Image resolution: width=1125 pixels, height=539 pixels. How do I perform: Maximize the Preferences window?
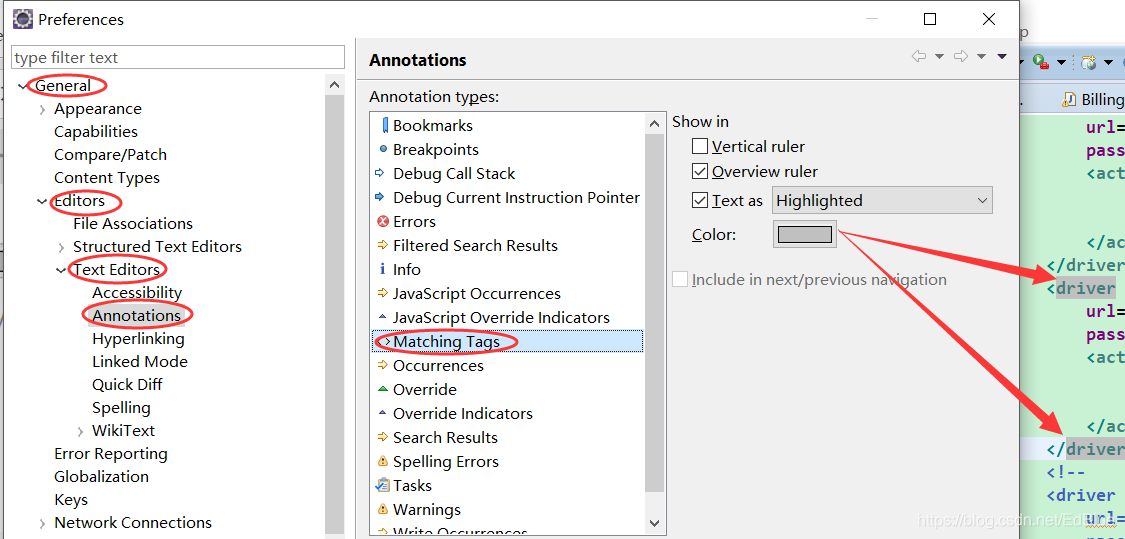click(x=930, y=19)
